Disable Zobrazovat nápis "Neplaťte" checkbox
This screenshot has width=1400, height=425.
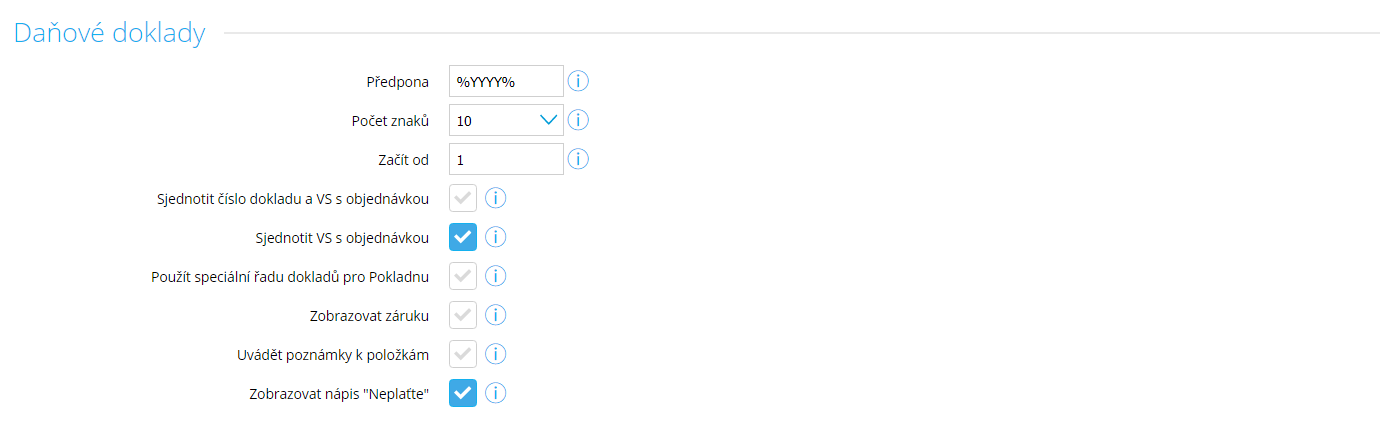(x=463, y=393)
